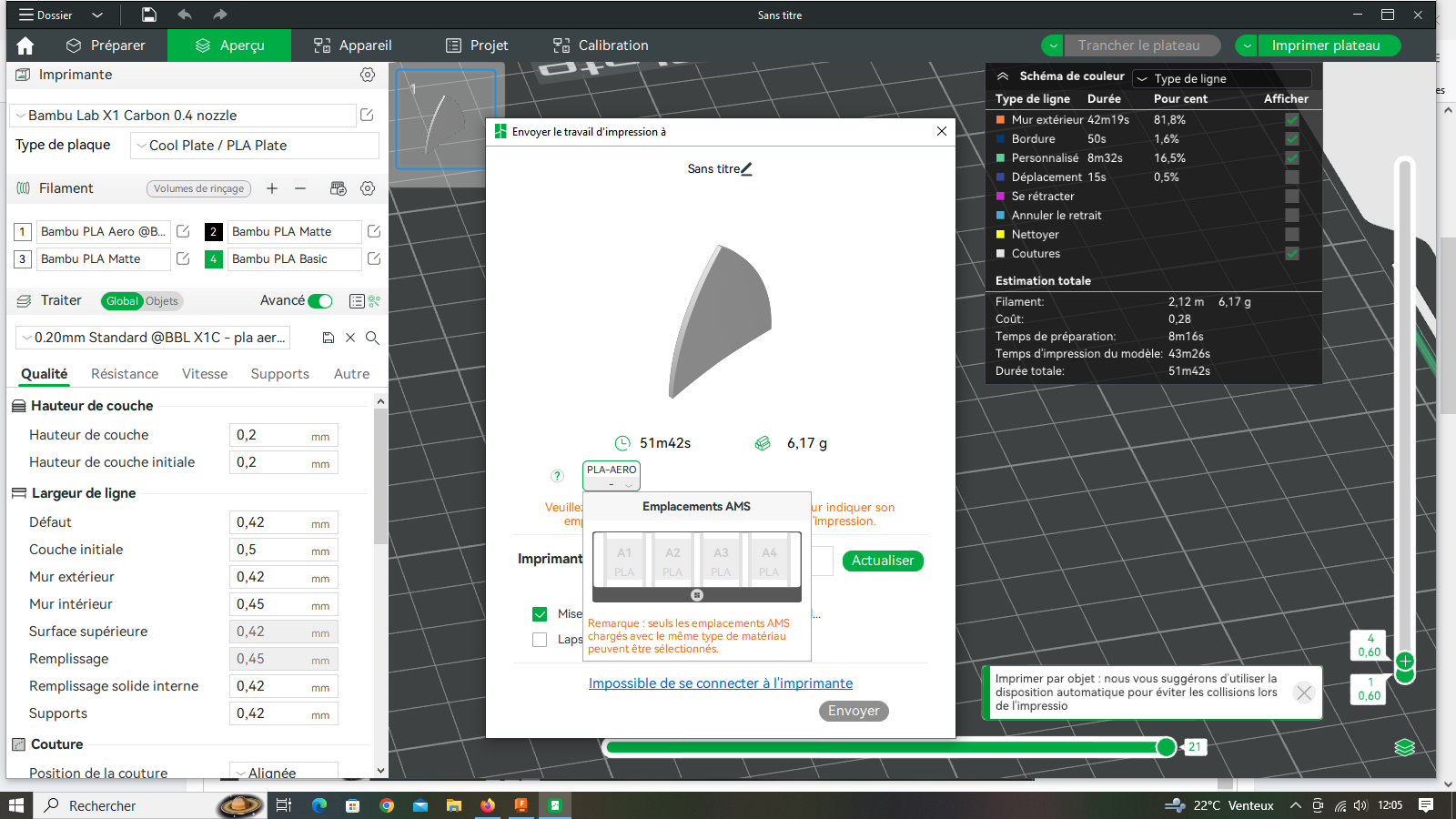Open printer settings gear icon
This screenshot has width=1456, height=819.
click(368, 75)
